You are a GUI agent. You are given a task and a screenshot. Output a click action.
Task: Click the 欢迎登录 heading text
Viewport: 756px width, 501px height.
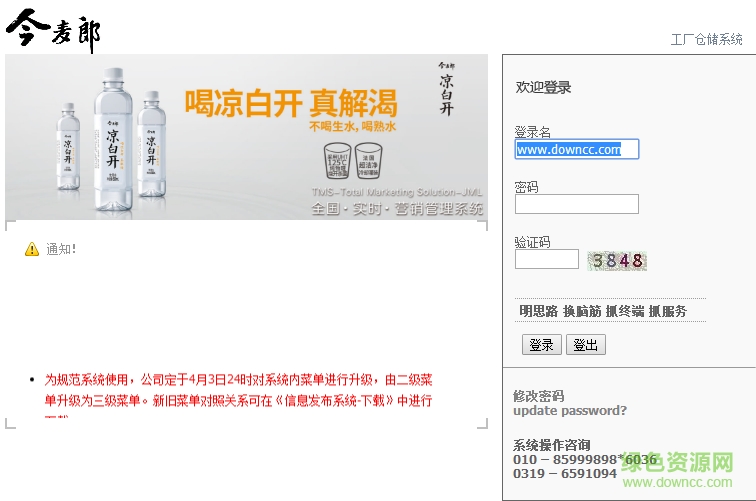[543, 87]
